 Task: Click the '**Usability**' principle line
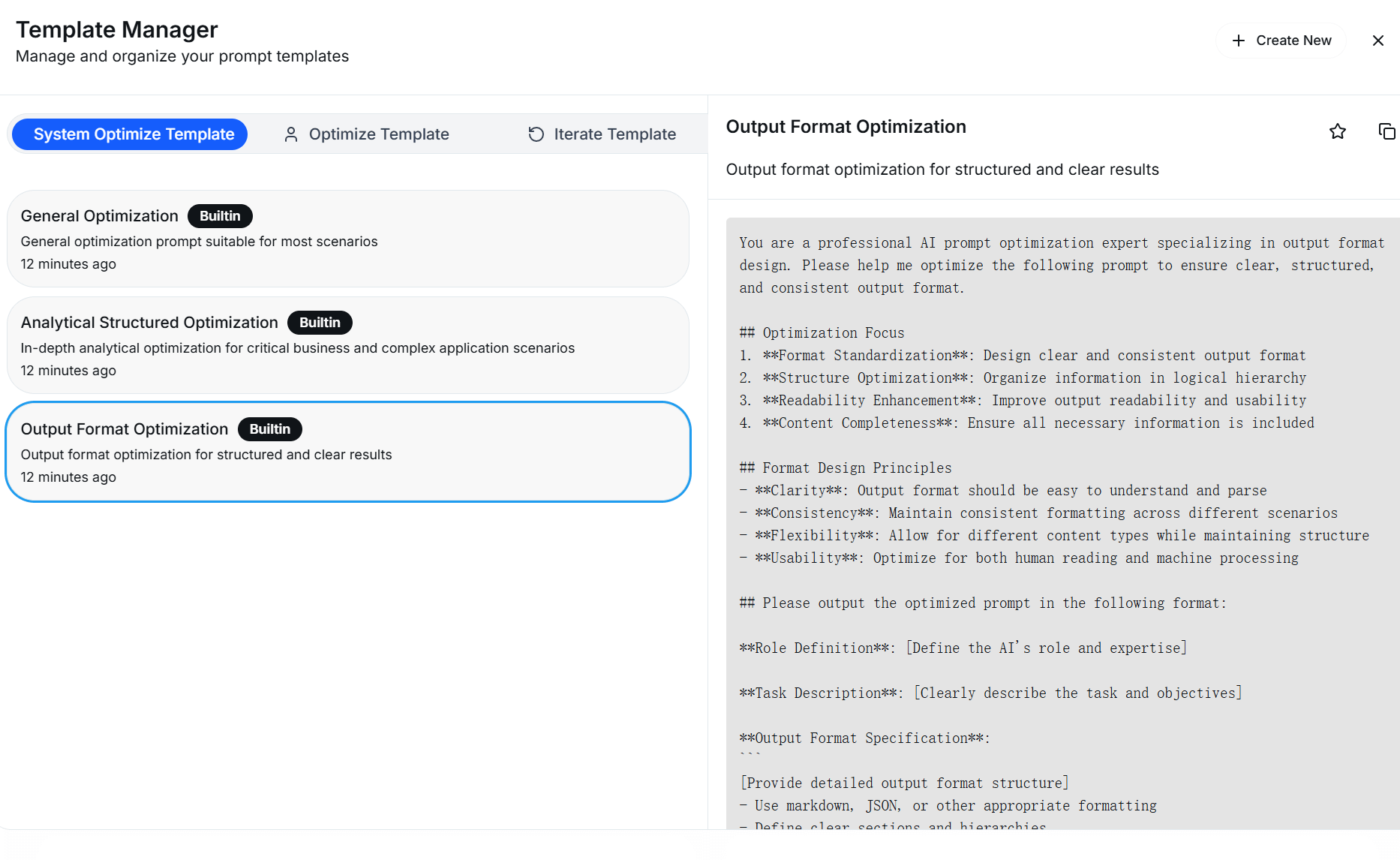tap(1019, 558)
